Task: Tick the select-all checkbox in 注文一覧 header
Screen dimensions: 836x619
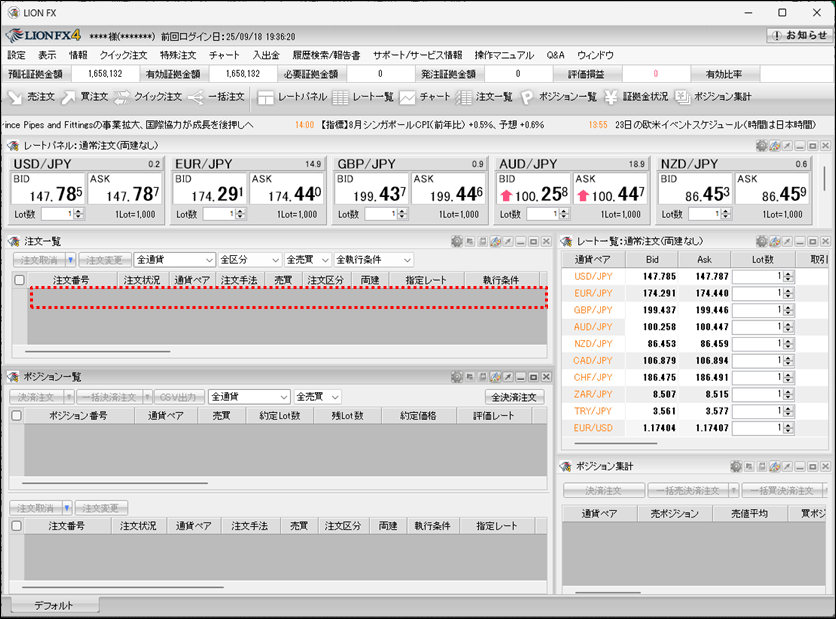Action: click(19, 280)
